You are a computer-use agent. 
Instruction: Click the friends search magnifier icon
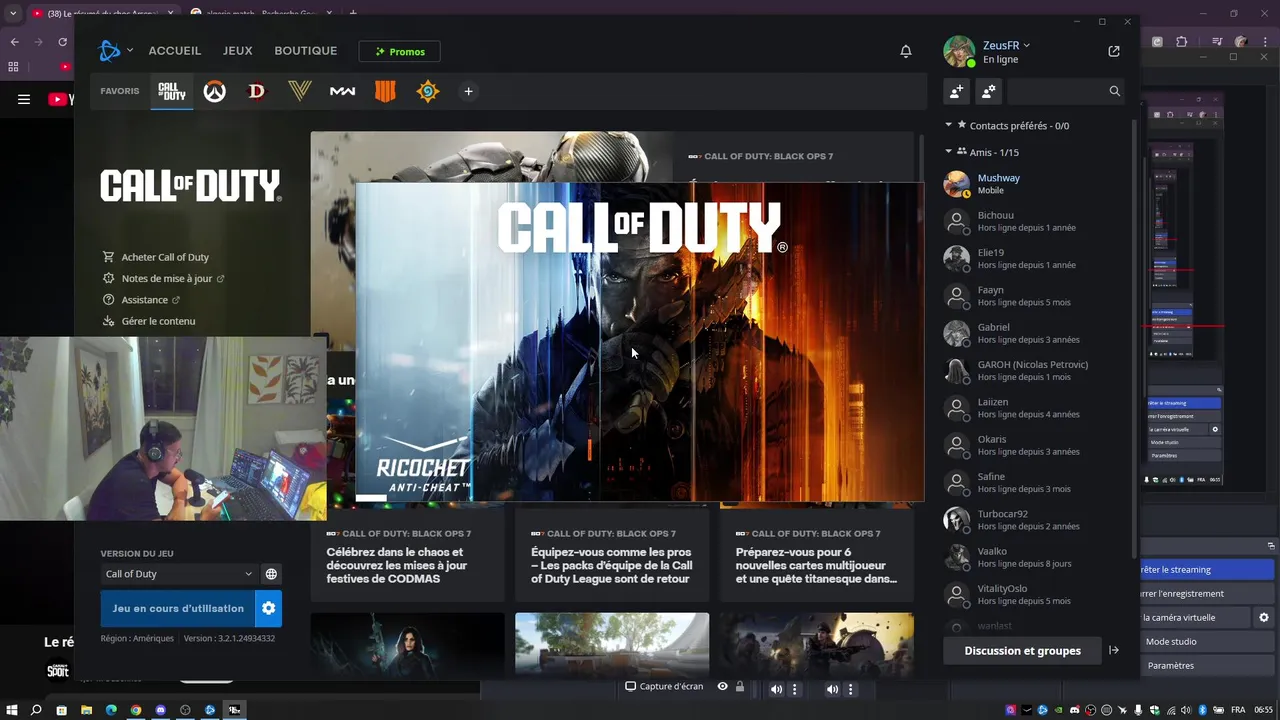[x=1115, y=91]
